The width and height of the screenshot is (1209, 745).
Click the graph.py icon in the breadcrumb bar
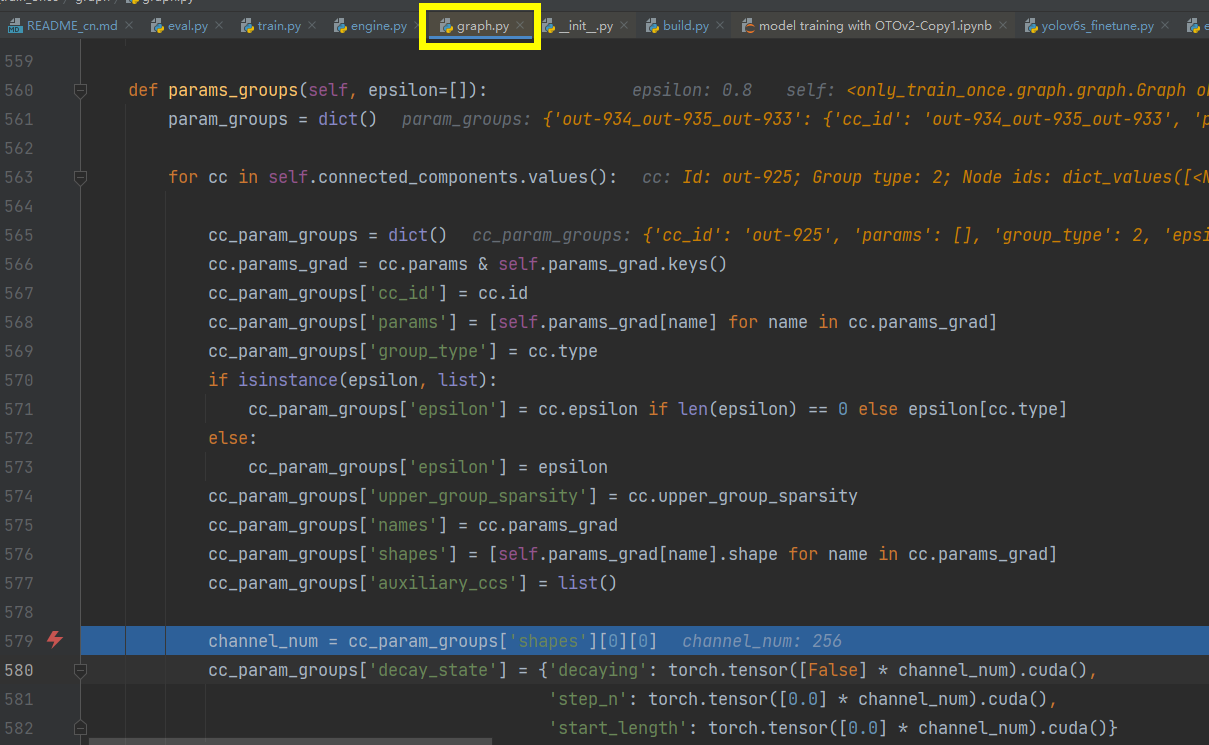pyautogui.click(x=130, y=3)
